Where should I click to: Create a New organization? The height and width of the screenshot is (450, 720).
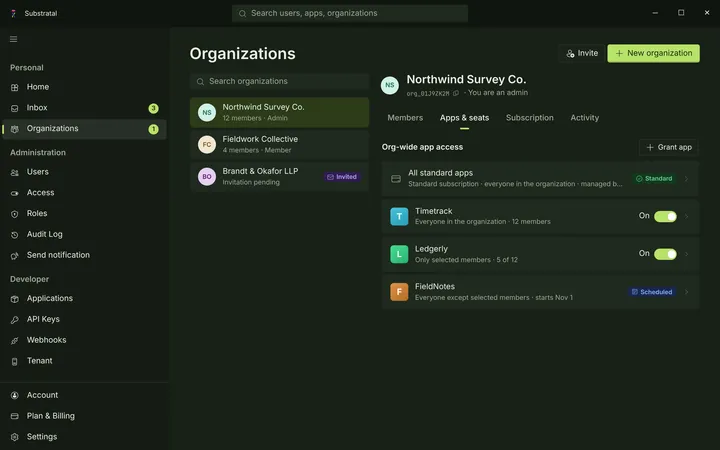653,53
